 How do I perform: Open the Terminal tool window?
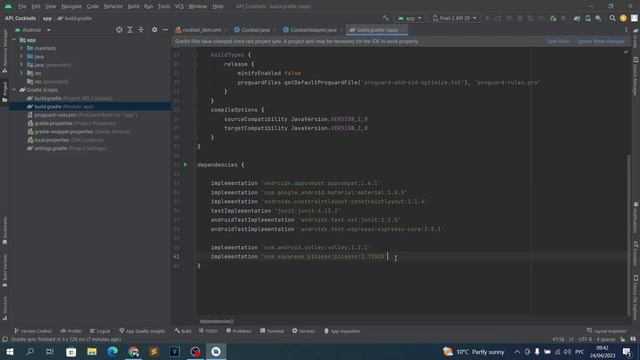click(272, 331)
